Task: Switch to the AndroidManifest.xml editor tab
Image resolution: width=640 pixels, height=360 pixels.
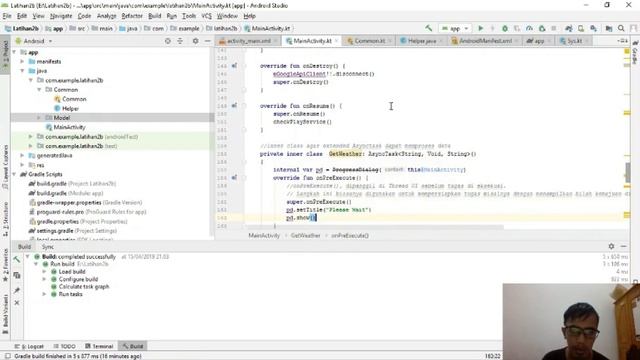Action: point(485,41)
